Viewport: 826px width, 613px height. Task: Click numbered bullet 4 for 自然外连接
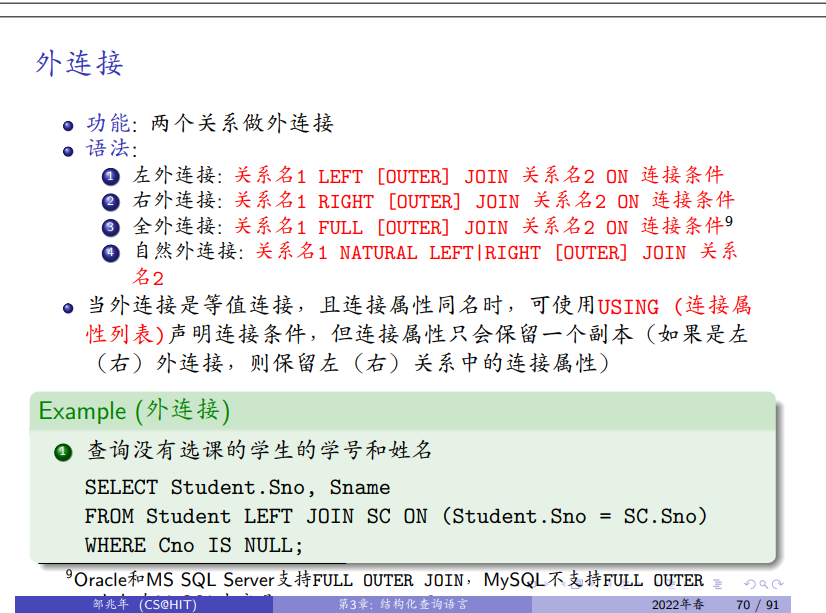pyautogui.click(x=110, y=253)
